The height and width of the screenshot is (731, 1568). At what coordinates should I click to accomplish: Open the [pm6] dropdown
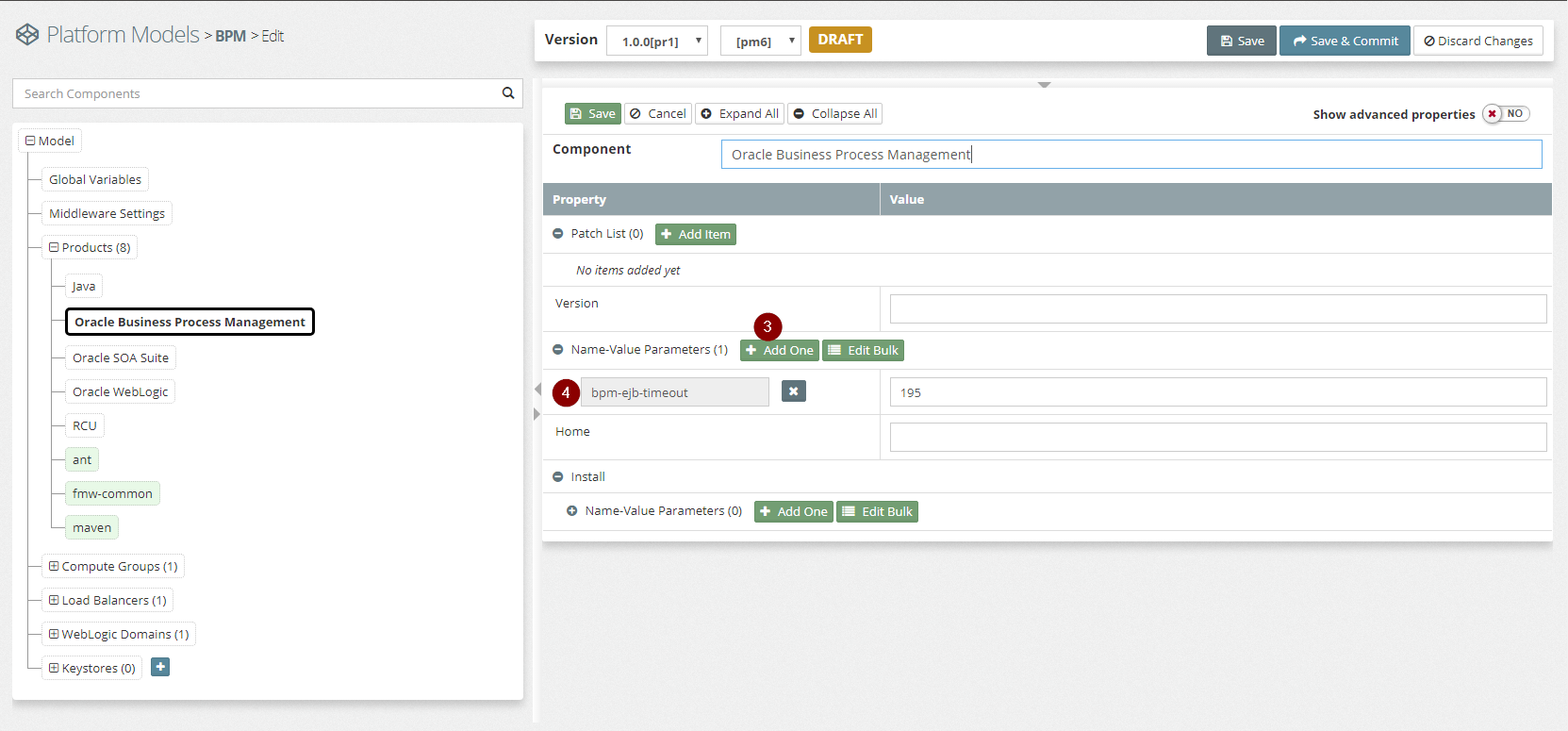tap(761, 41)
